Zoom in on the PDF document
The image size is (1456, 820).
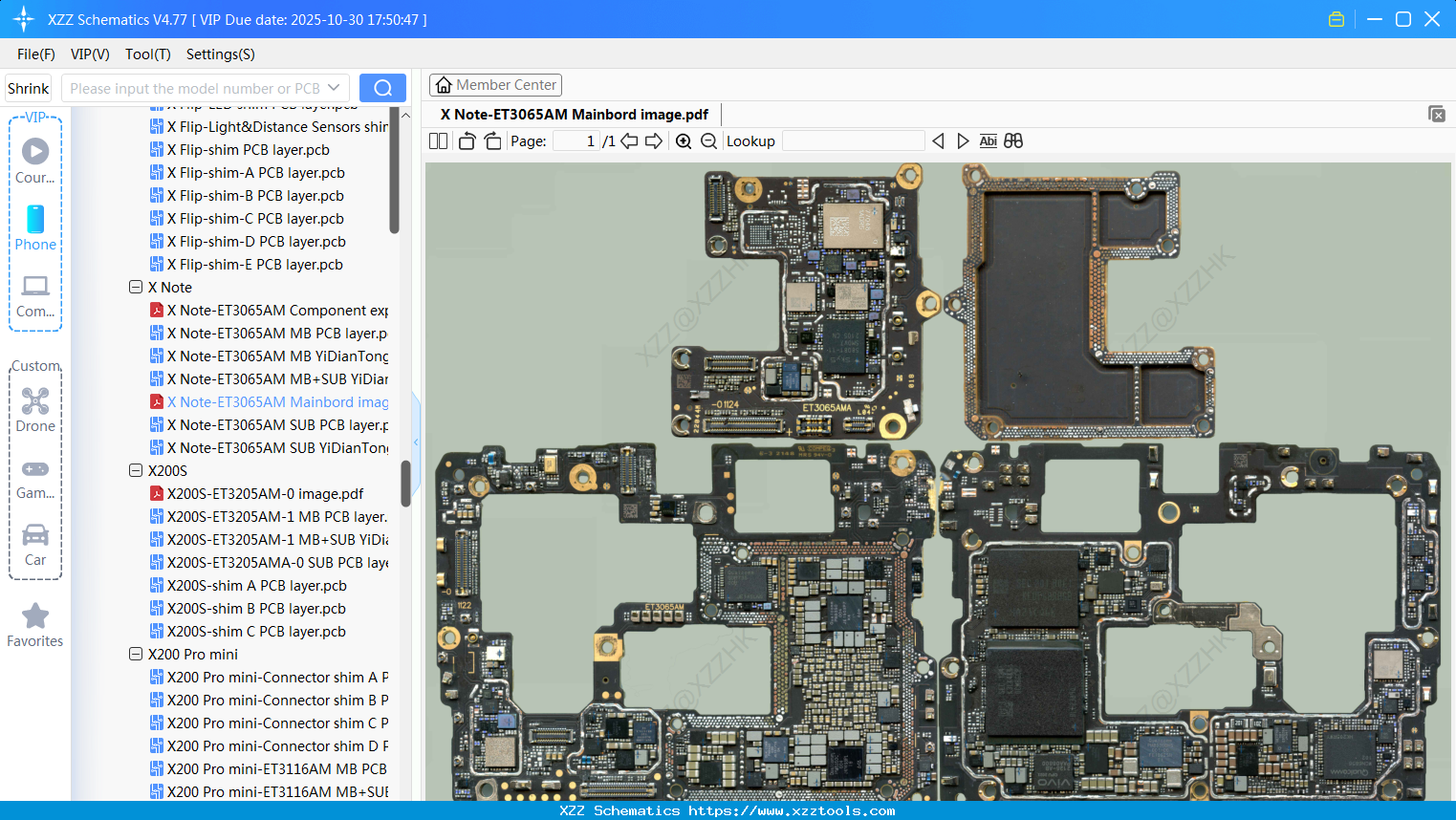684,140
